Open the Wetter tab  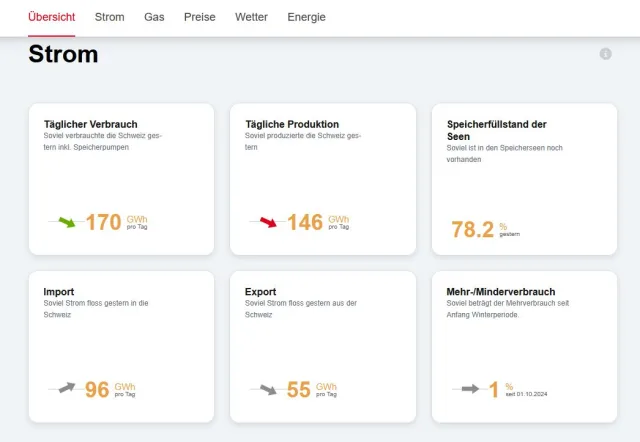tap(251, 17)
